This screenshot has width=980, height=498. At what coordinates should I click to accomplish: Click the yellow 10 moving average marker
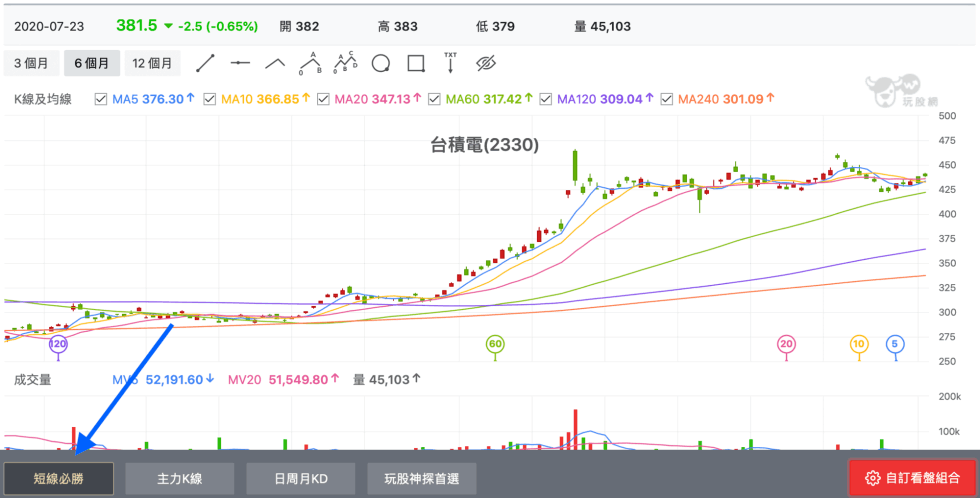[x=859, y=344]
